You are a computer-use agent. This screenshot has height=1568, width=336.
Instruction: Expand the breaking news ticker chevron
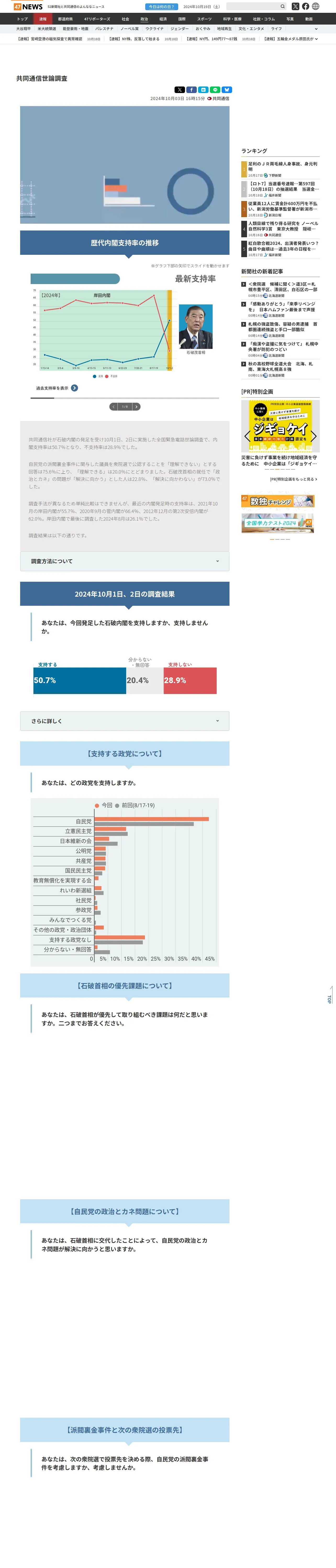[x=316, y=39]
